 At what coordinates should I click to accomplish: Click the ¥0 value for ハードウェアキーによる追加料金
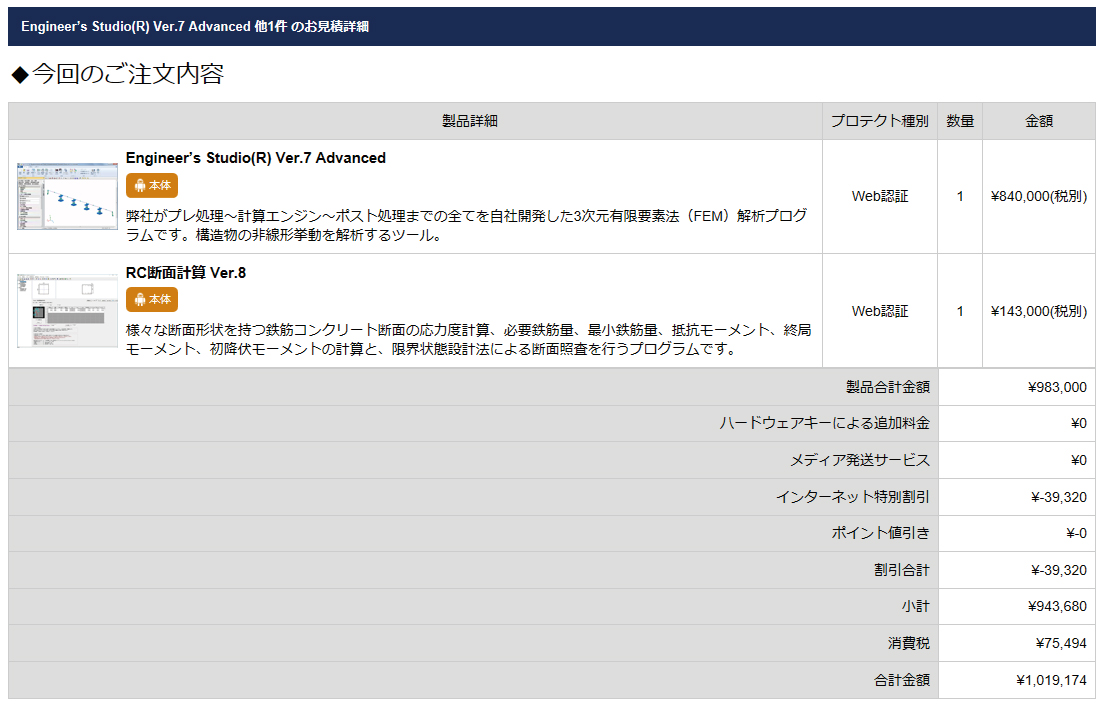(x=1079, y=423)
